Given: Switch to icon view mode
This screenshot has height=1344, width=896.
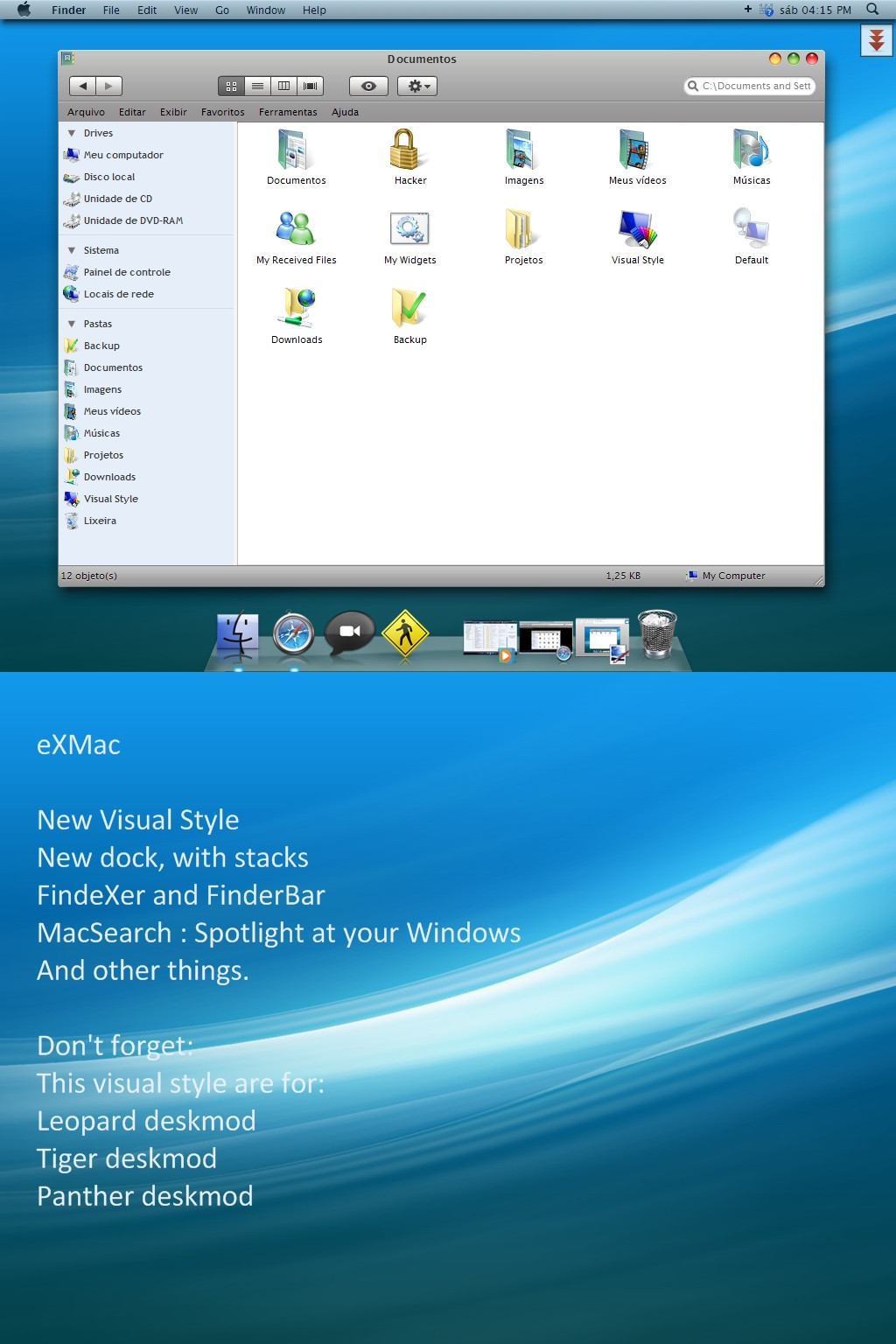Looking at the screenshot, I should (x=231, y=86).
